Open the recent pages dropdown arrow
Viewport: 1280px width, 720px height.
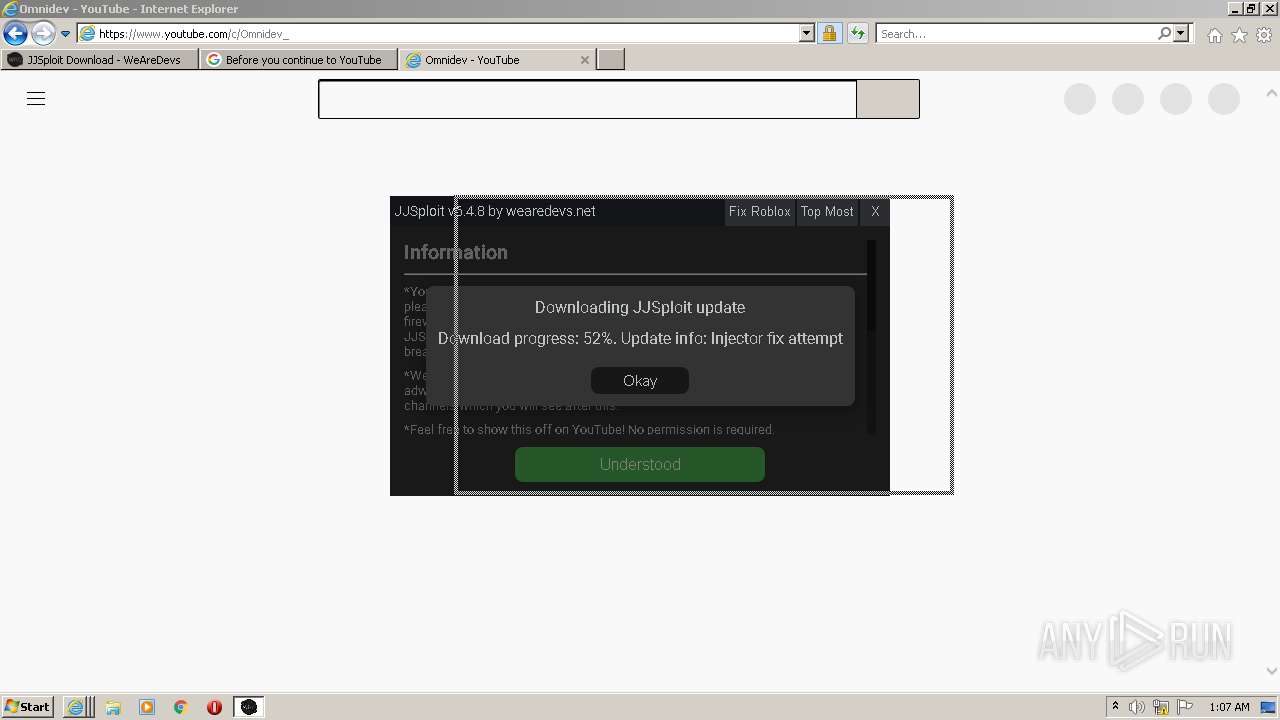(66, 34)
